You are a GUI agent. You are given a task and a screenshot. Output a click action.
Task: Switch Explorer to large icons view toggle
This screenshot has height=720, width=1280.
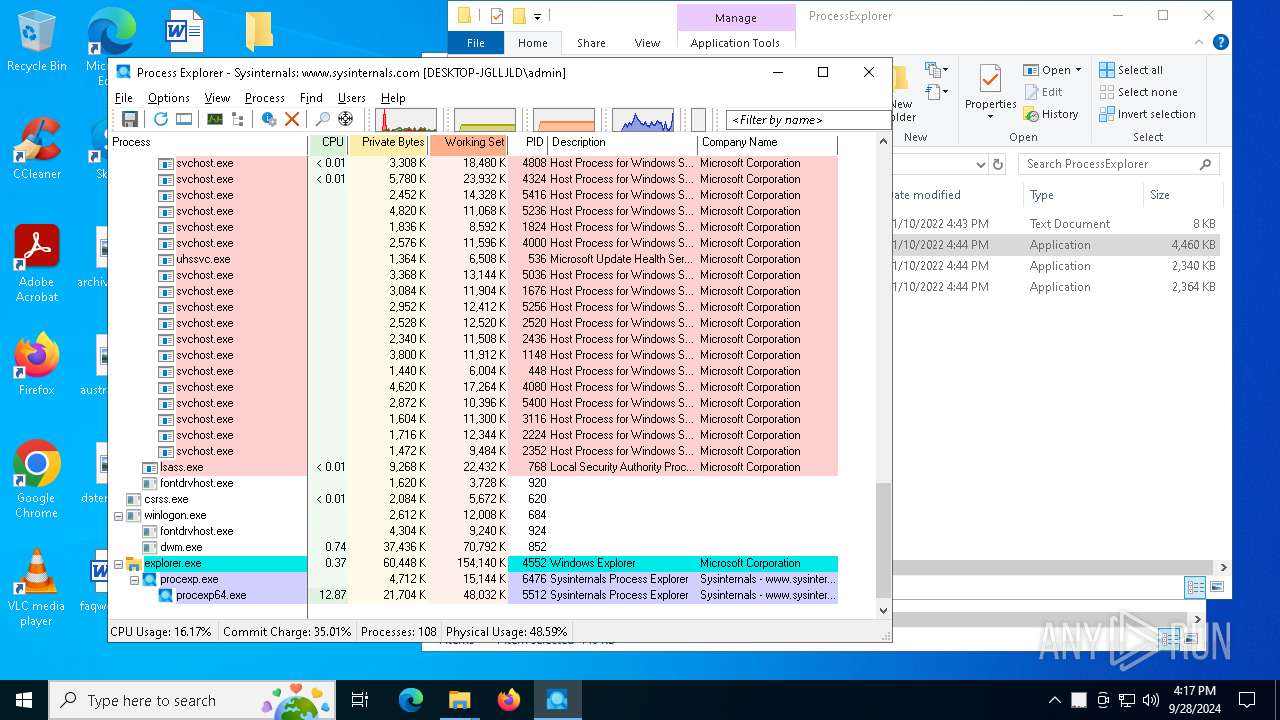point(1216,587)
